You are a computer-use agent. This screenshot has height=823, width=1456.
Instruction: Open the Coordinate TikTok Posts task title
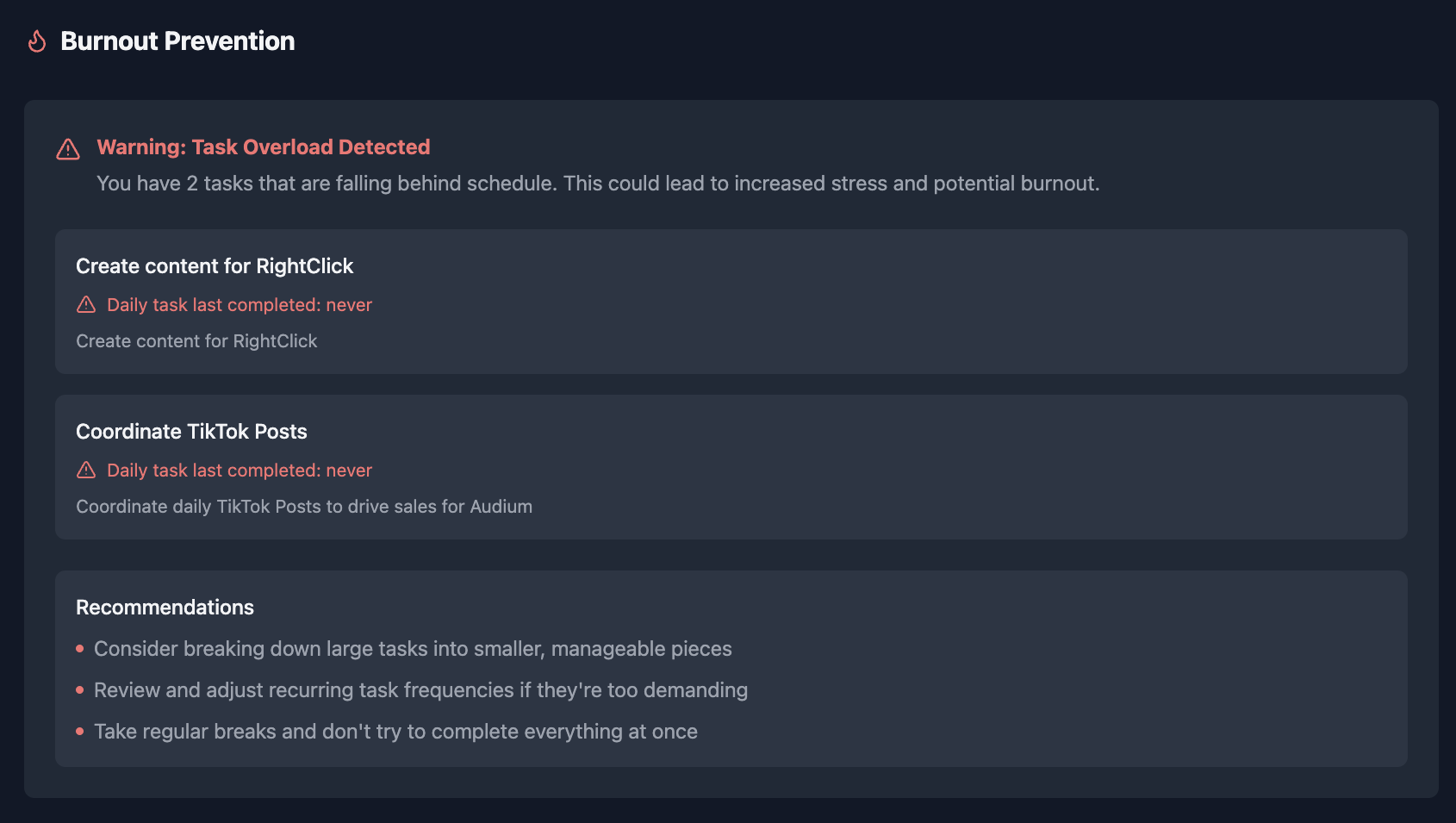click(191, 432)
